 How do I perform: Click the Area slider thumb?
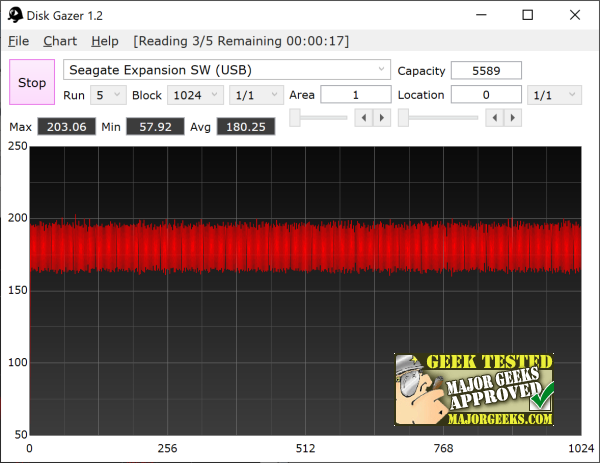(295, 117)
